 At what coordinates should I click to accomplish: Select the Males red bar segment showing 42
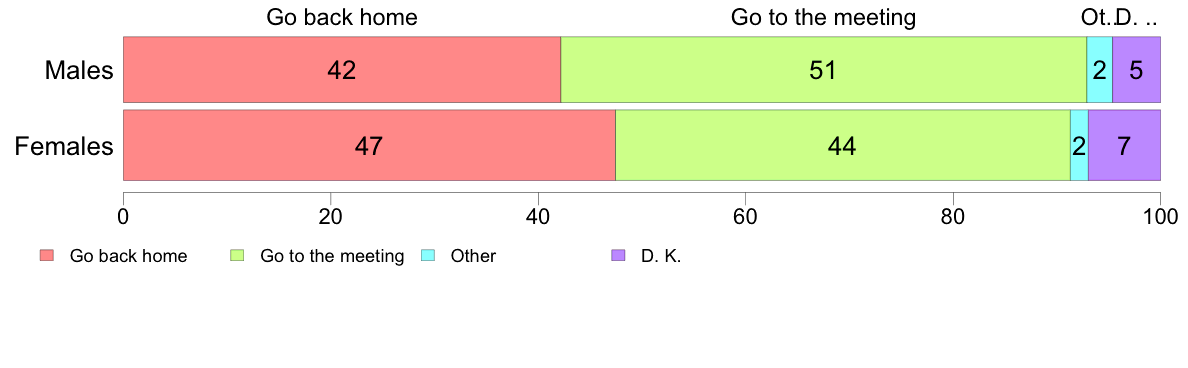tap(342, 69)
